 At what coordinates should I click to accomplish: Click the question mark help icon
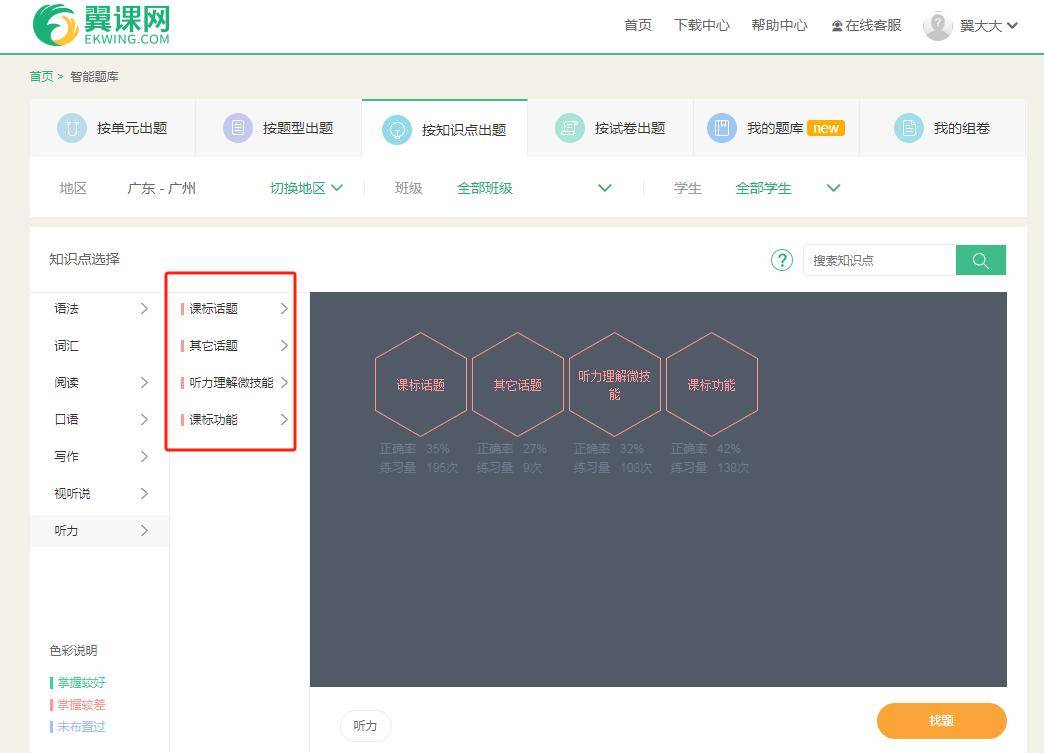point(781,260)
